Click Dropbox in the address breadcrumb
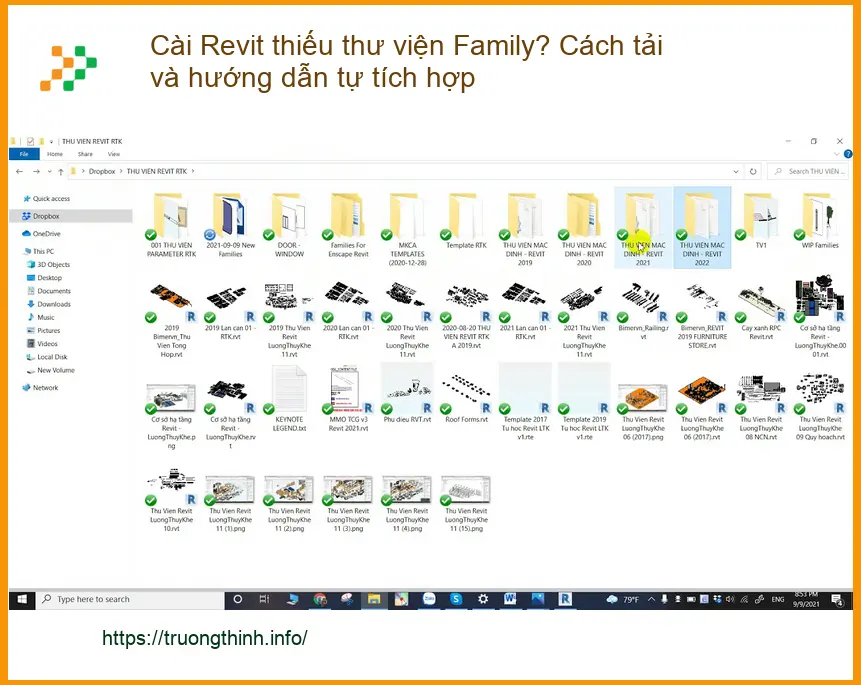 coord(102,171)
